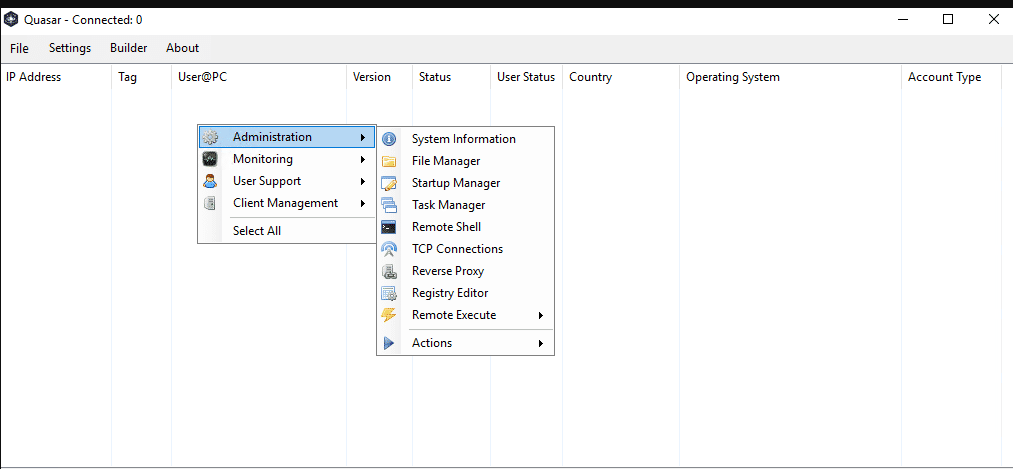Open the Builder menu

point(128,48)
